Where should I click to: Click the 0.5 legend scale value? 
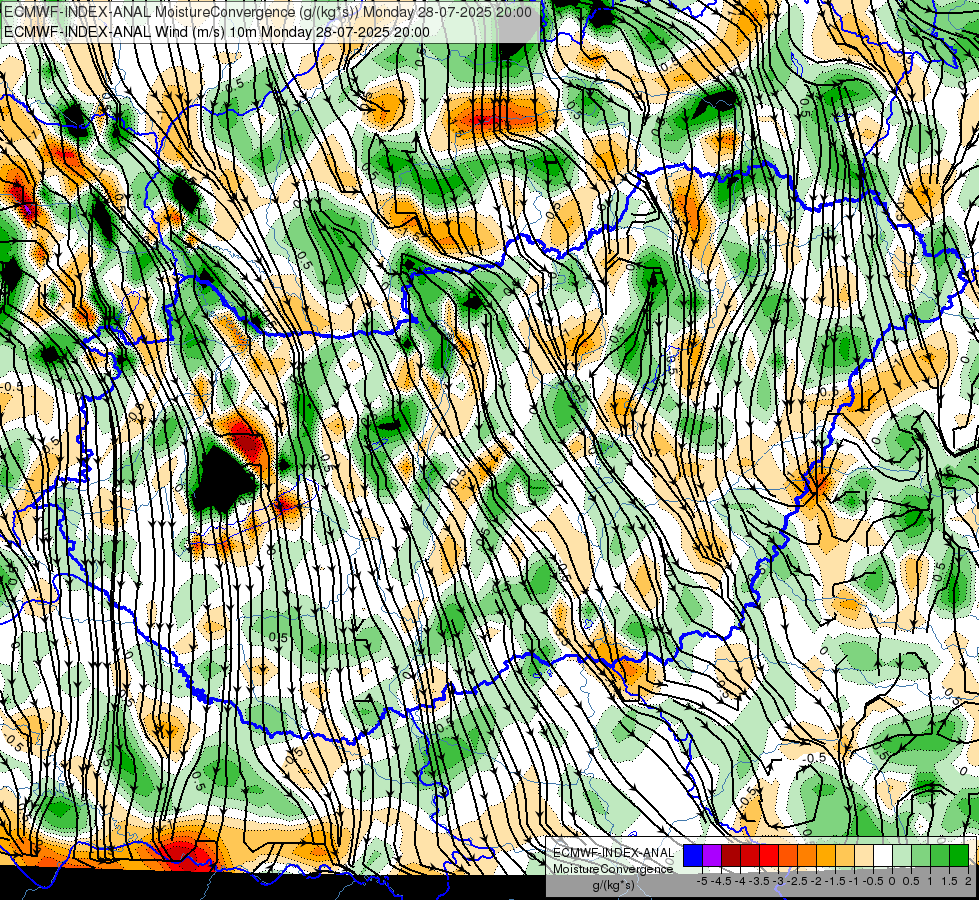(911, 881)
